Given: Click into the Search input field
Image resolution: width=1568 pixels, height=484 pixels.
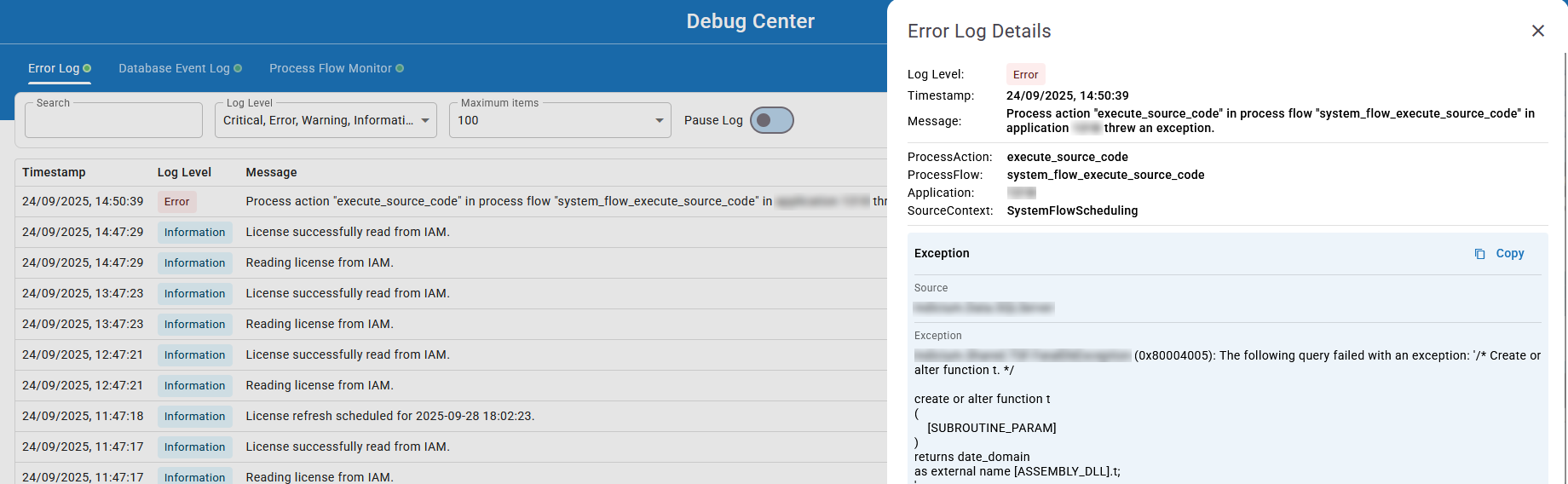Looking at the screenshot, I should coord(113,121).
